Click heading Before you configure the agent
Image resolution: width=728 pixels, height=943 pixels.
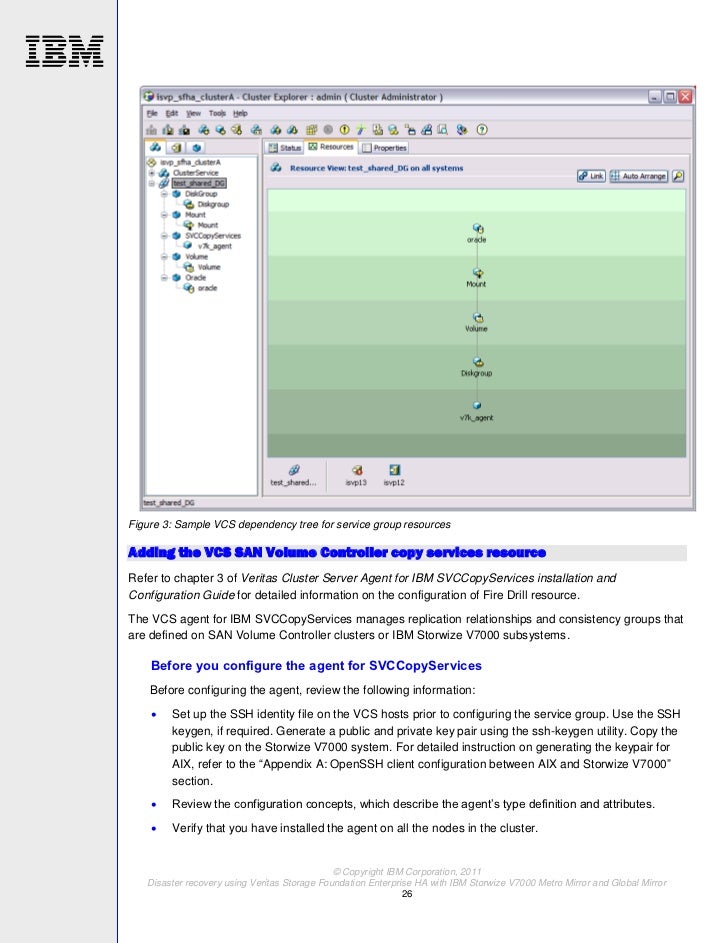click(x=316, y=666)
